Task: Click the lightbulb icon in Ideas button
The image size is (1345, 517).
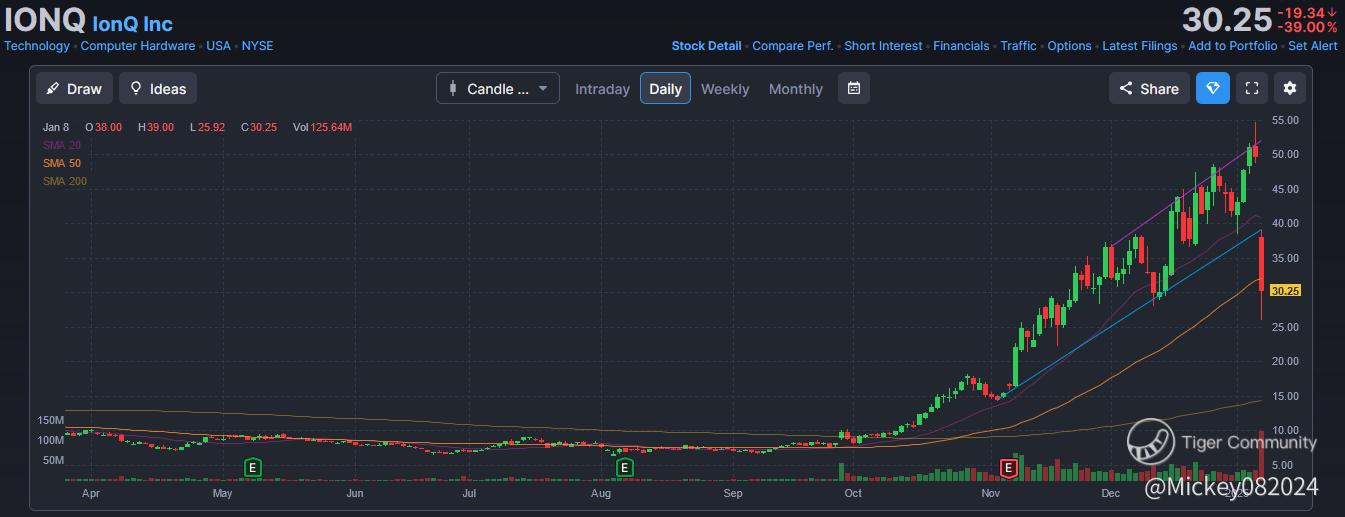Action: [136, 88]
